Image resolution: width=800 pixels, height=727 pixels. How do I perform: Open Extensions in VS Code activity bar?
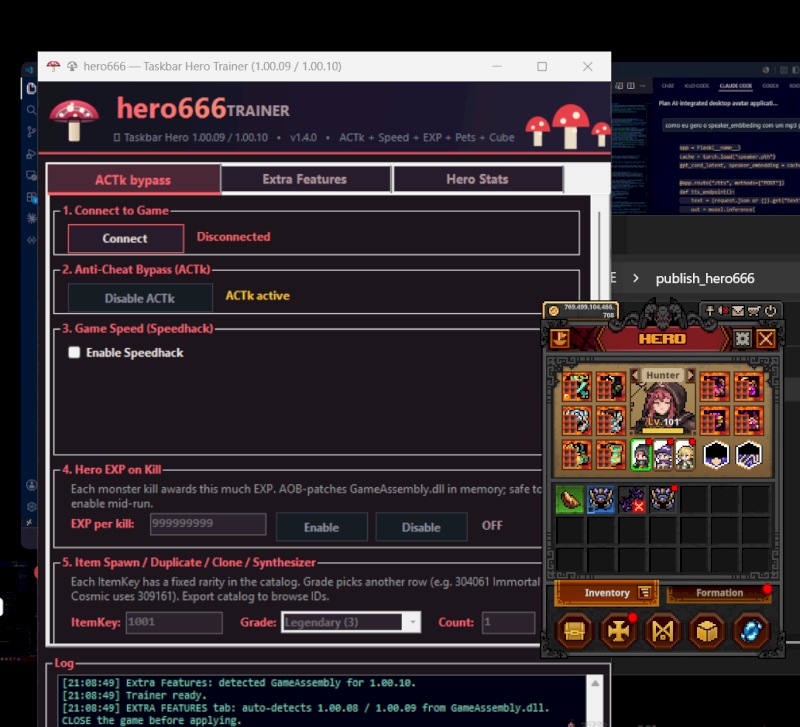31,197
